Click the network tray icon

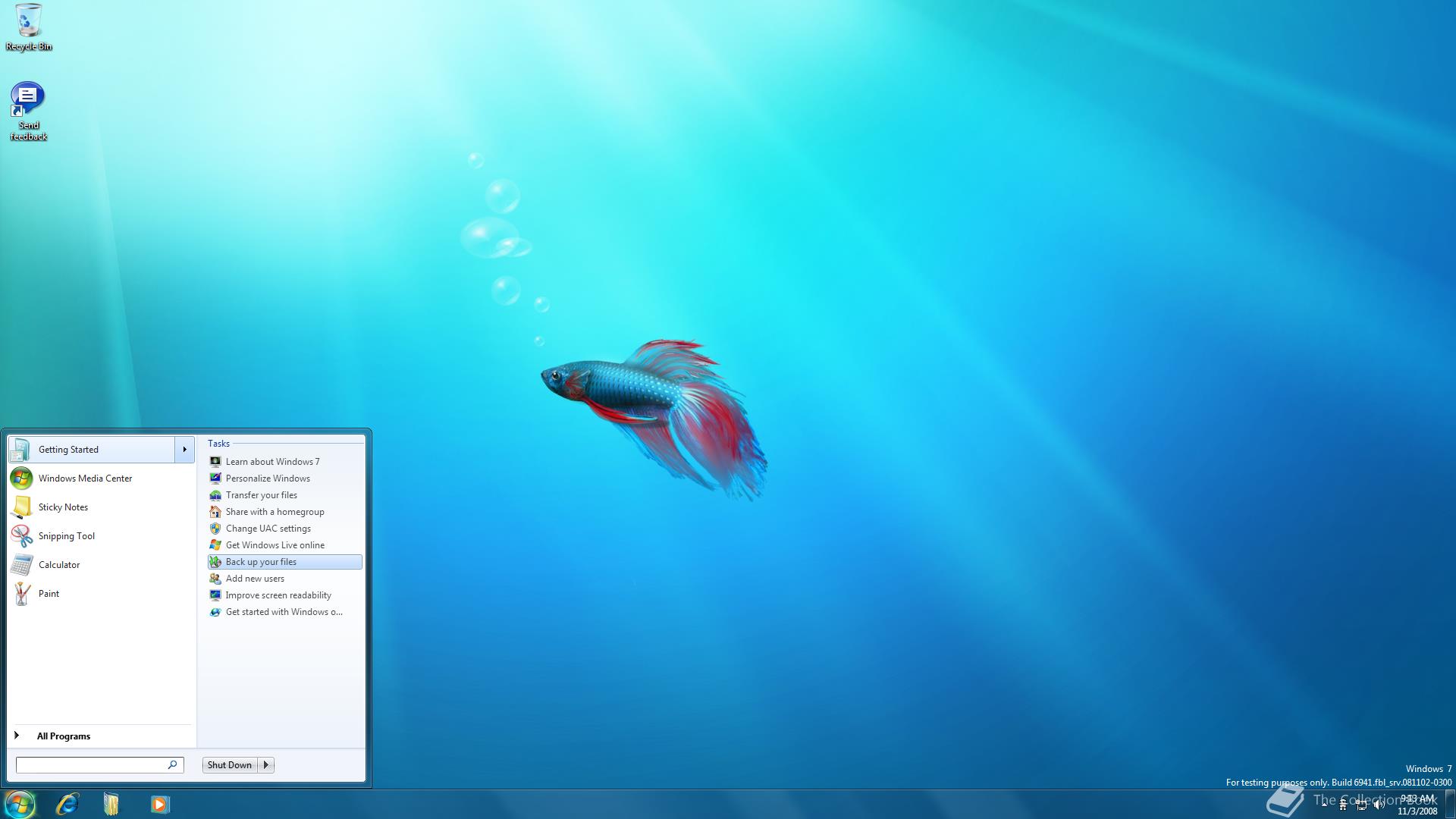coord(1361,805)
